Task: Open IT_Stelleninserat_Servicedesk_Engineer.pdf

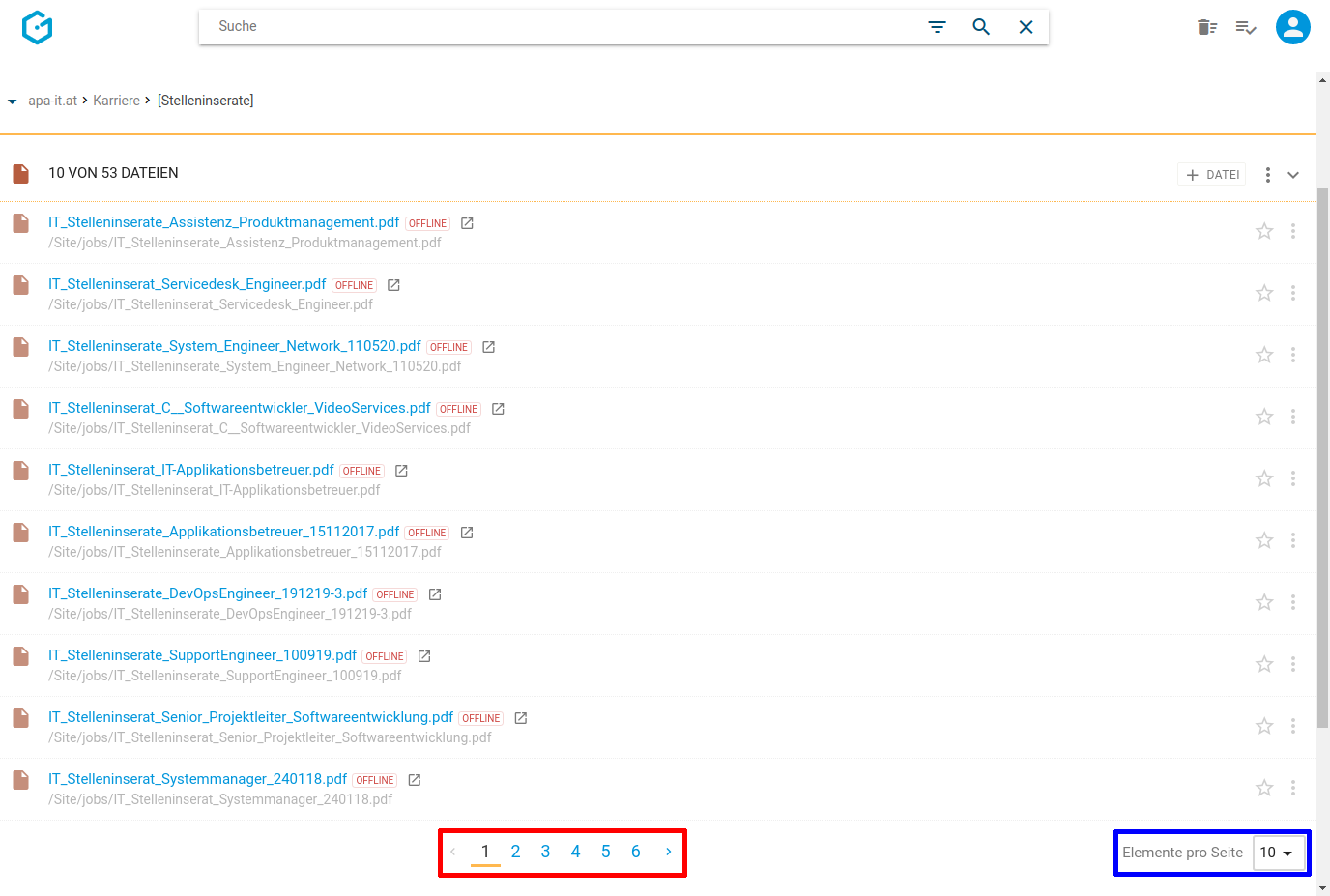Action: (x=188, y=284)
